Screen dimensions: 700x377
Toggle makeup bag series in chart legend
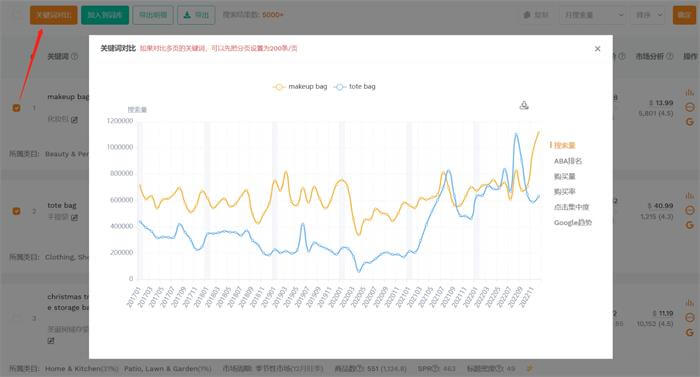[300, 87]
